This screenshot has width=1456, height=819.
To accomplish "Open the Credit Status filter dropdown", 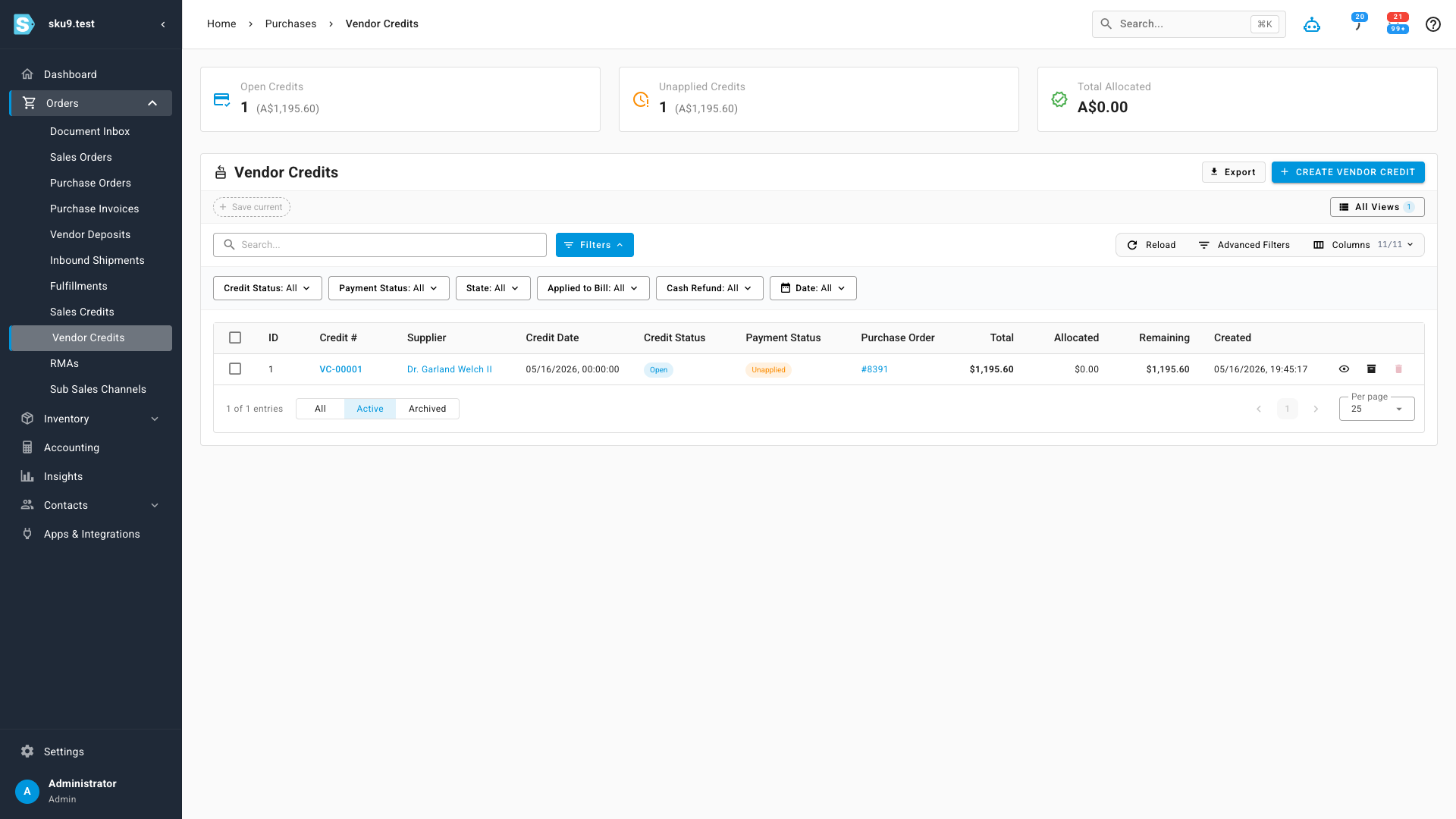I will click(x=268, y=288).
